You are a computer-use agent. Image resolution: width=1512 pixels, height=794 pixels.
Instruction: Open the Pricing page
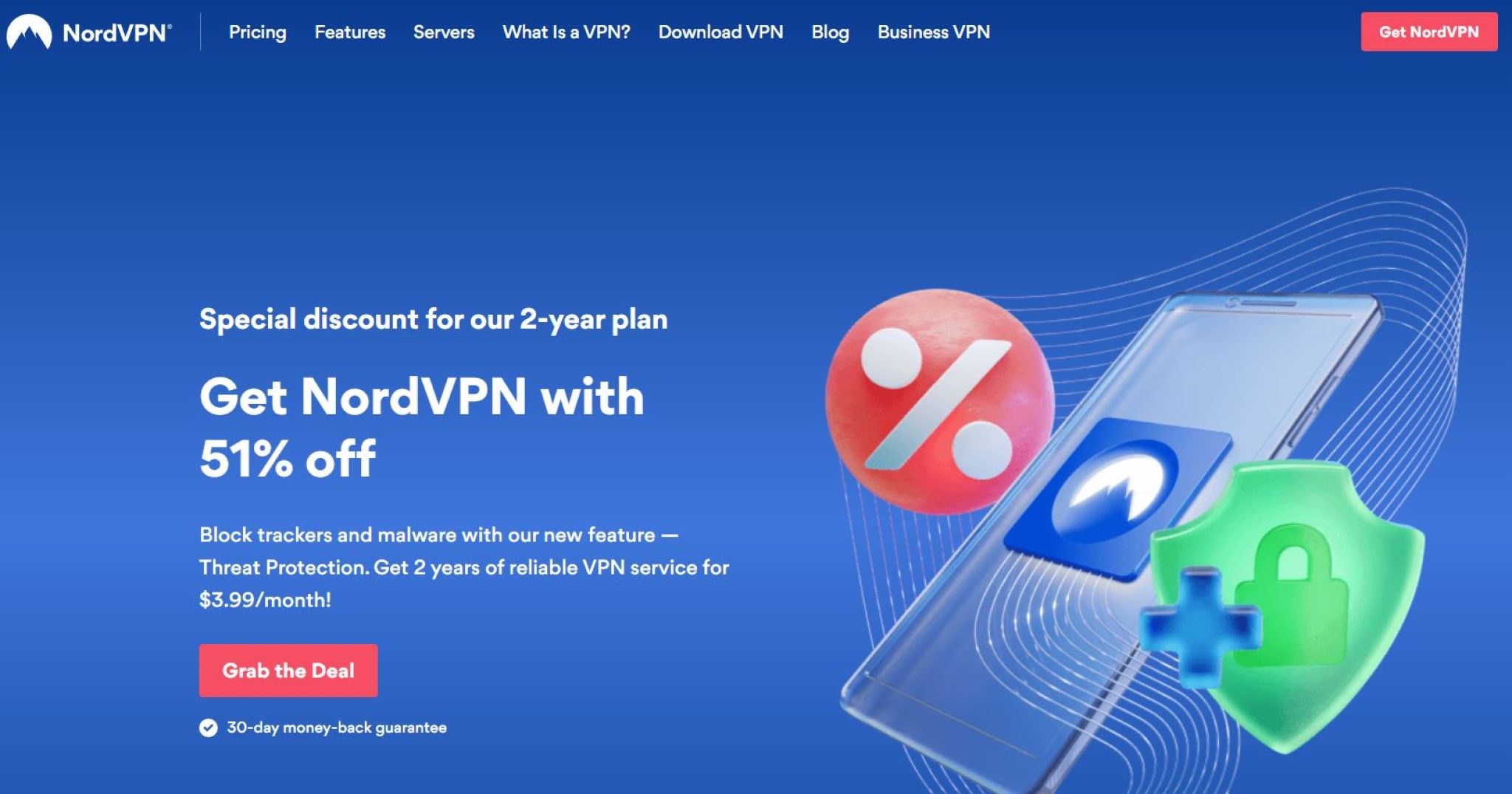(258, 32)
